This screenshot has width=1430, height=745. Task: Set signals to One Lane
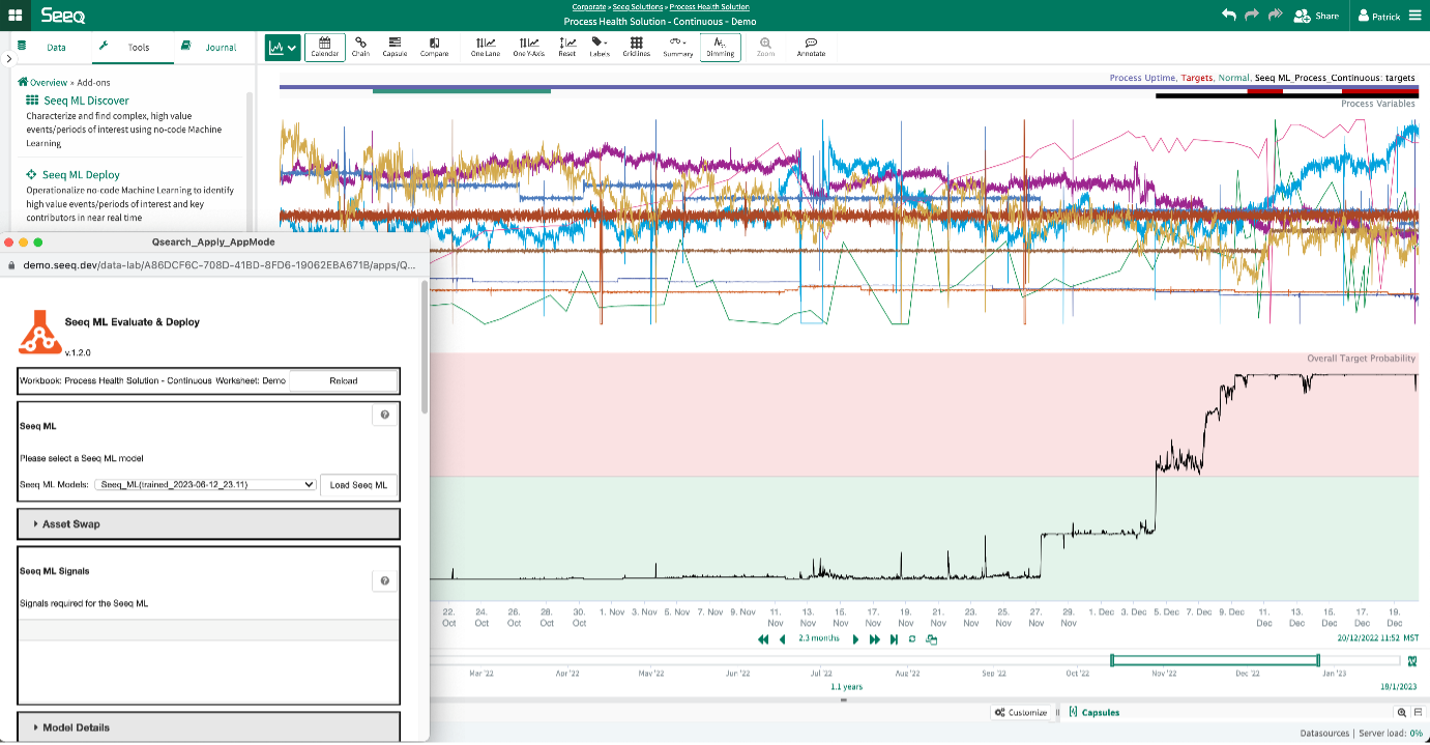486,47
